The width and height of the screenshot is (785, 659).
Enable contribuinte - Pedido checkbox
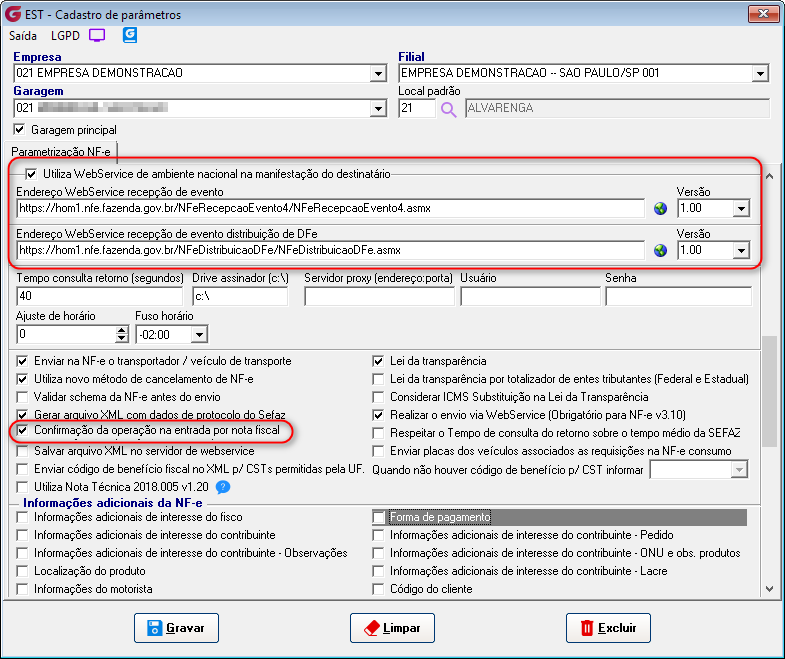pyautogui.click(x=378, y=535)
